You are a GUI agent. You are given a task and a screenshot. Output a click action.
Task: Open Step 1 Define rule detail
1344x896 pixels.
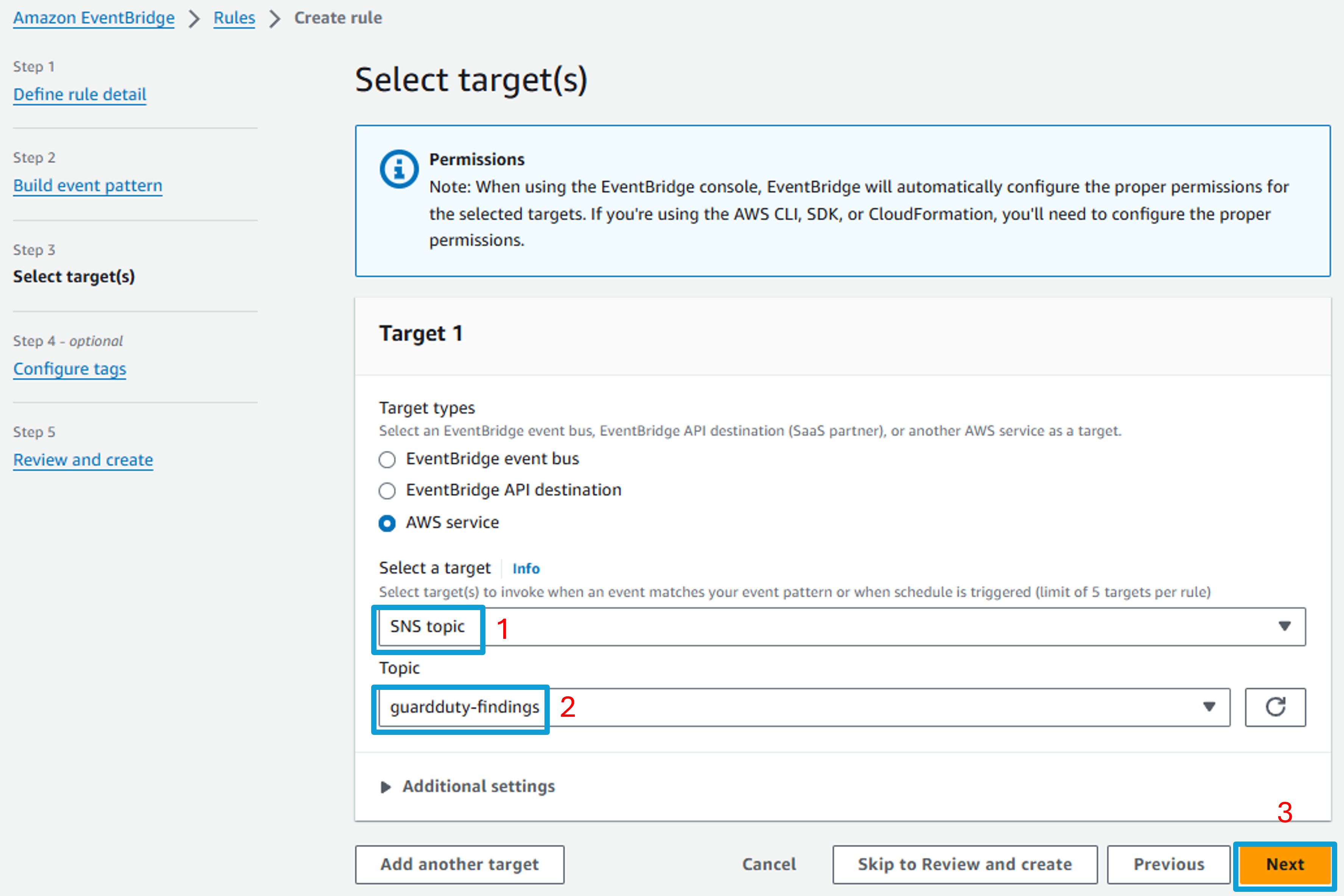coord(80,94)
